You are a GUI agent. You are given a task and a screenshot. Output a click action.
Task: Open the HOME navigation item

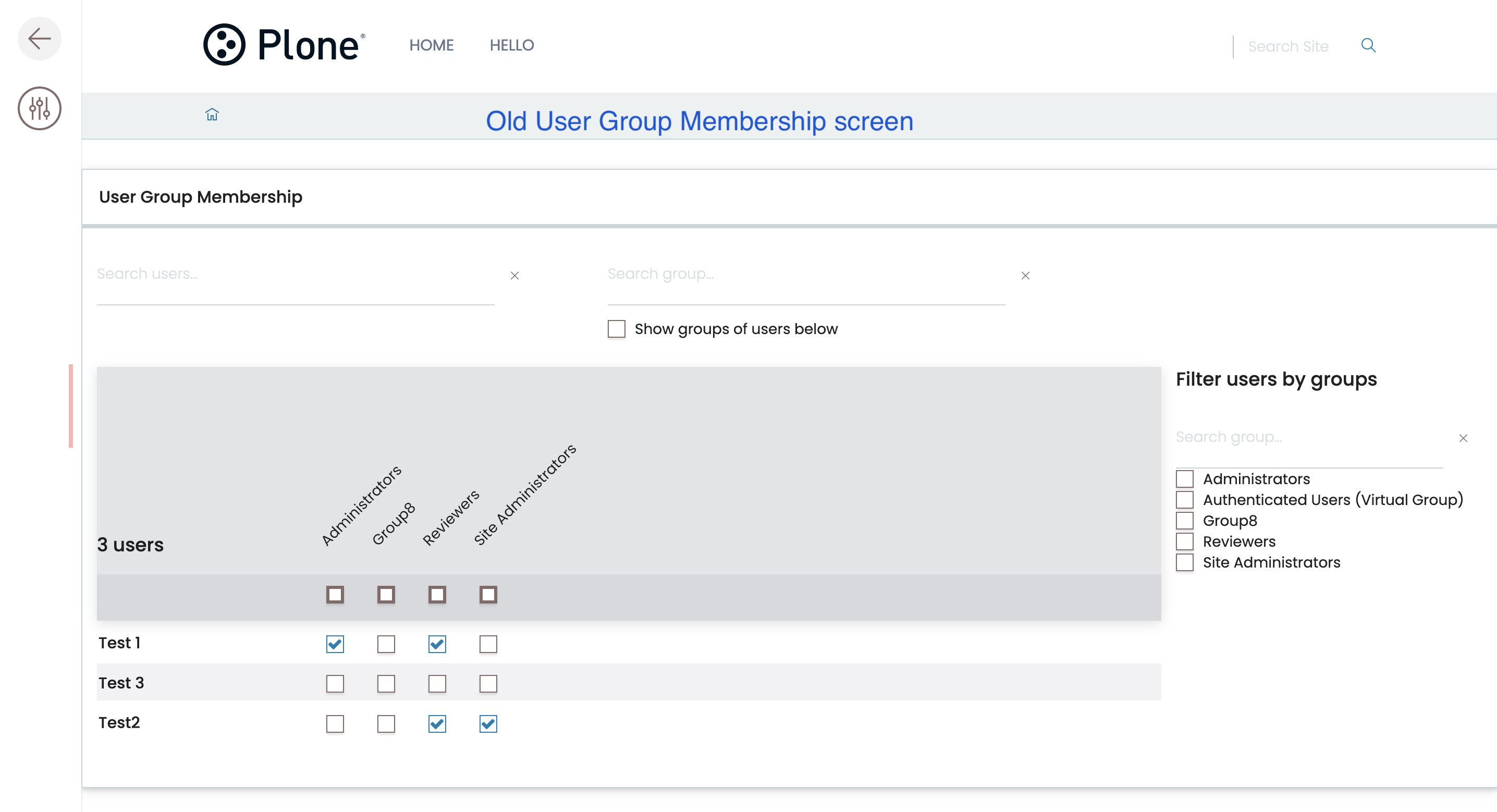431,45
